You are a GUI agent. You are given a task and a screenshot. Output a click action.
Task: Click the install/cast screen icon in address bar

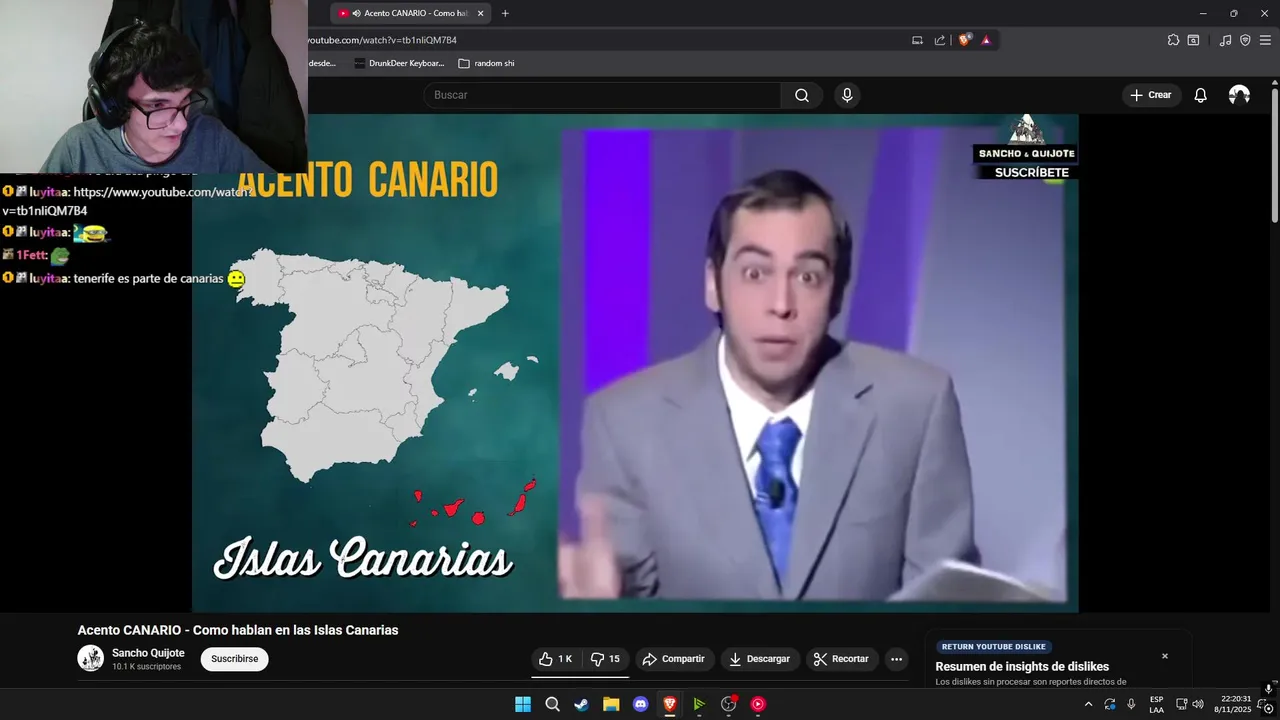pos(917,40)
